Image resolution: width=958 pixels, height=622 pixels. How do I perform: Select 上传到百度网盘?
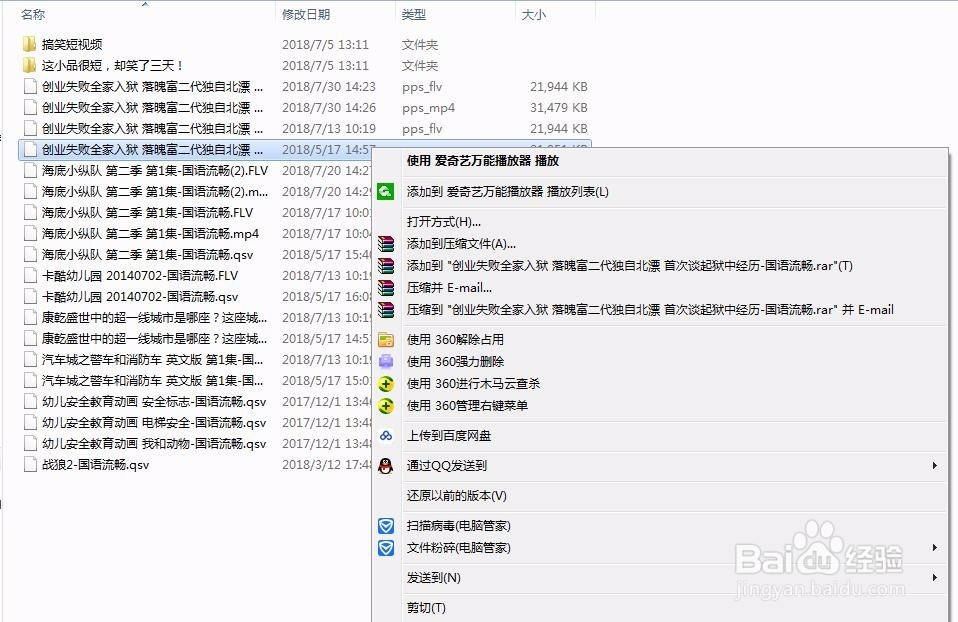pos(449,436)
